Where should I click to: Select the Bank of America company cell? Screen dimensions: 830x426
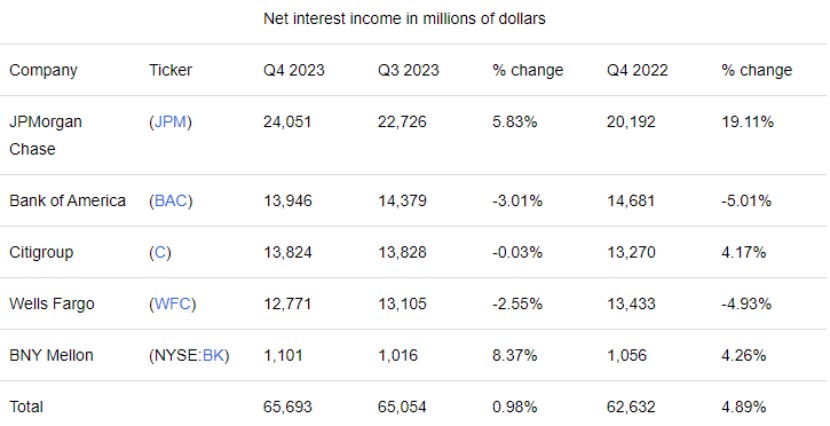pyautogui.click(x=67, y=201)
